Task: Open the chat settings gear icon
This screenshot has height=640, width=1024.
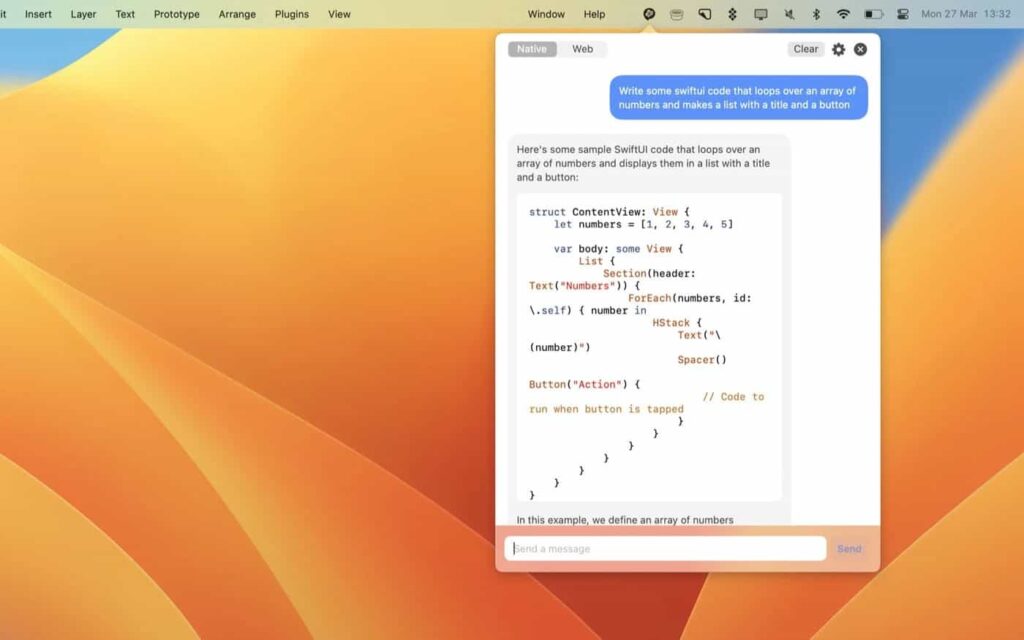Action: coord(838,48)
